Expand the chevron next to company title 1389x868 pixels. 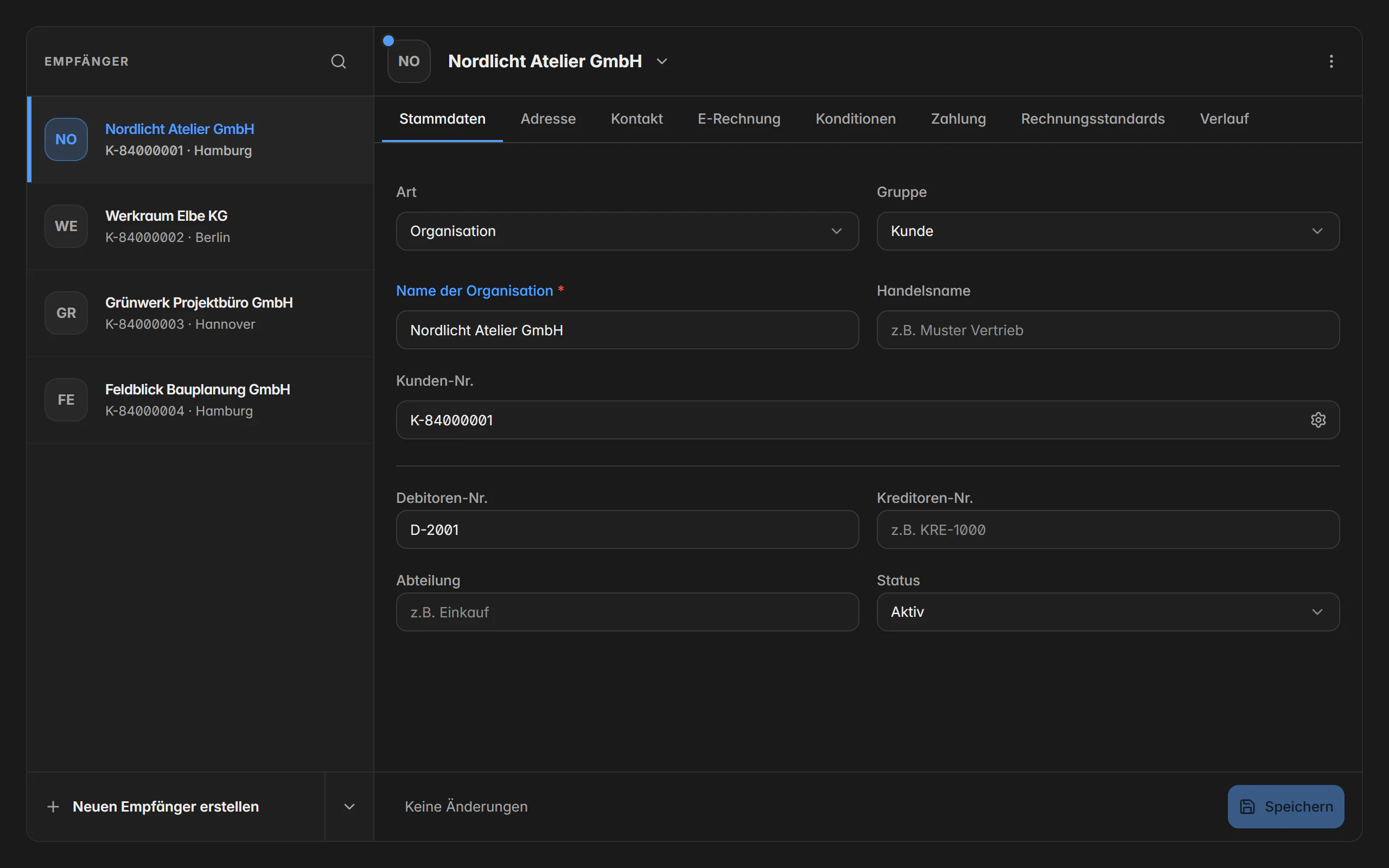pos(662,61)
